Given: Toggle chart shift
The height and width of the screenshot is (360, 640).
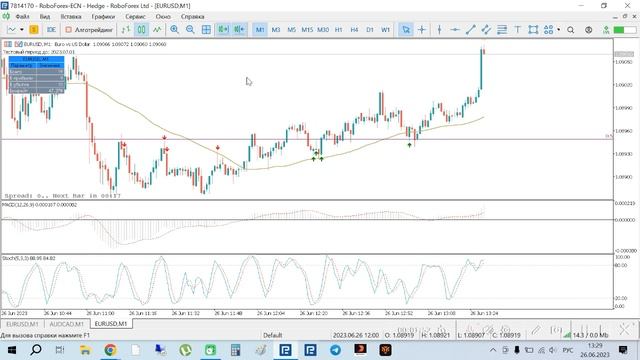Looking at the screenshot, I should click(240, 30).
